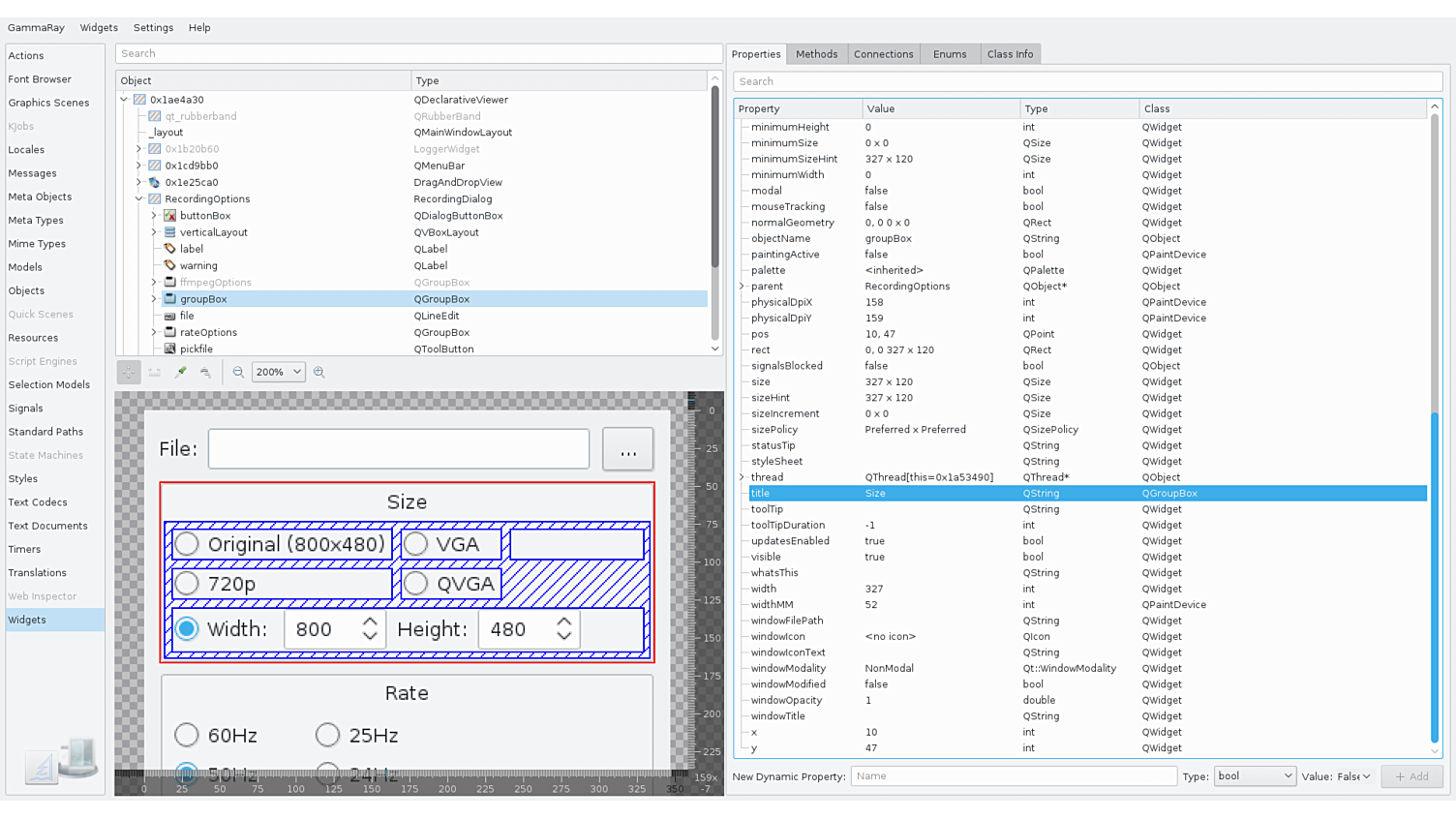Click the zoom in magnifier icon
The image size is (1456, 819).
point(318,372)
